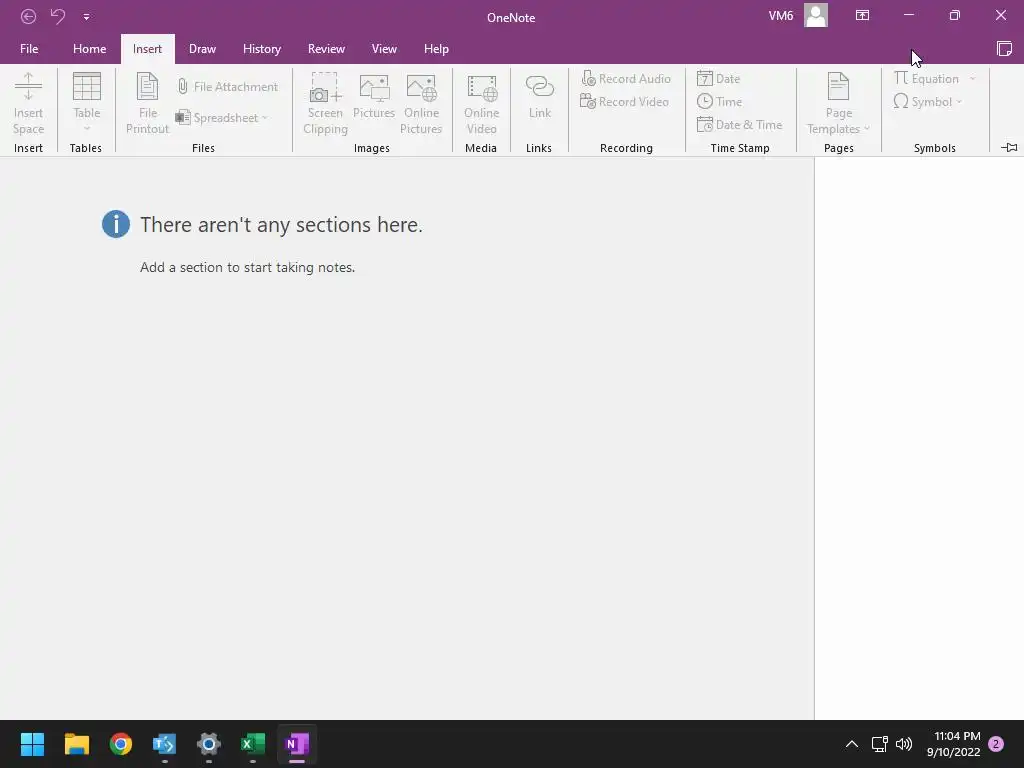Viewport: 1024px width, 768px height.
Task: Open the Draw tab
Action: 202,49
